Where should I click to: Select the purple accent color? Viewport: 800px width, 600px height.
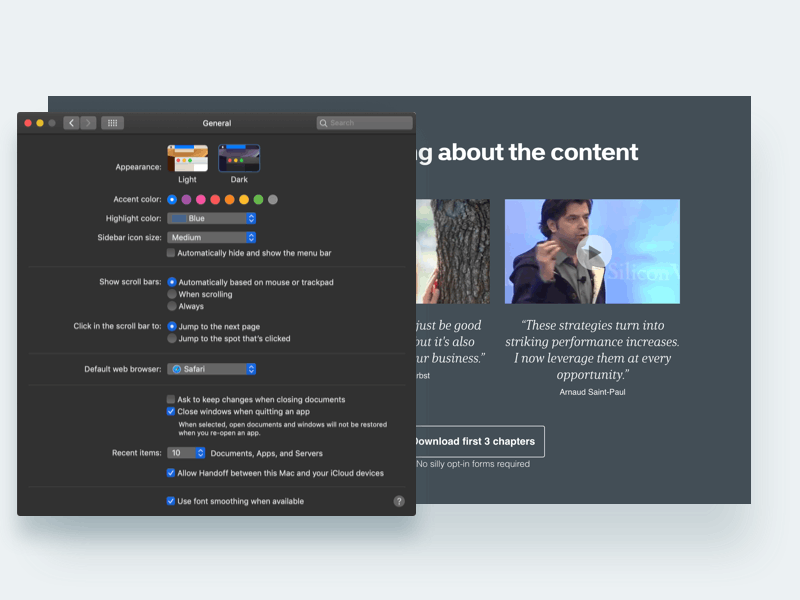click(186, 199)
